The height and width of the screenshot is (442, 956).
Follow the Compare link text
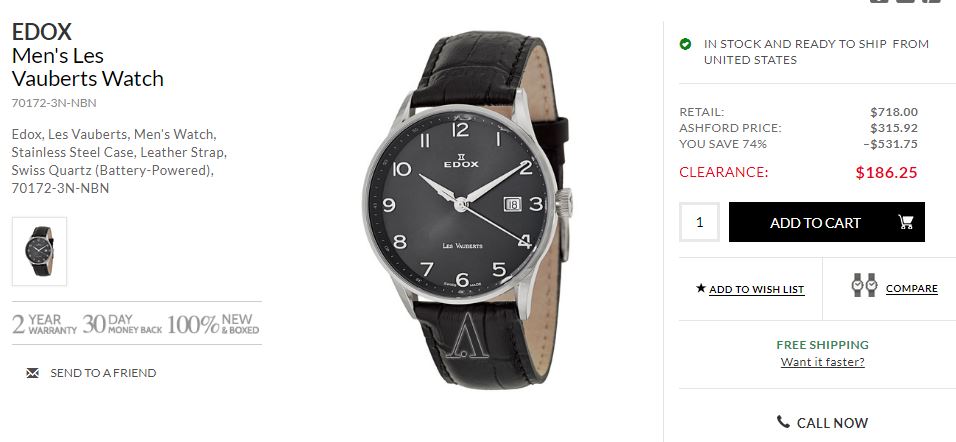point(911,288)
